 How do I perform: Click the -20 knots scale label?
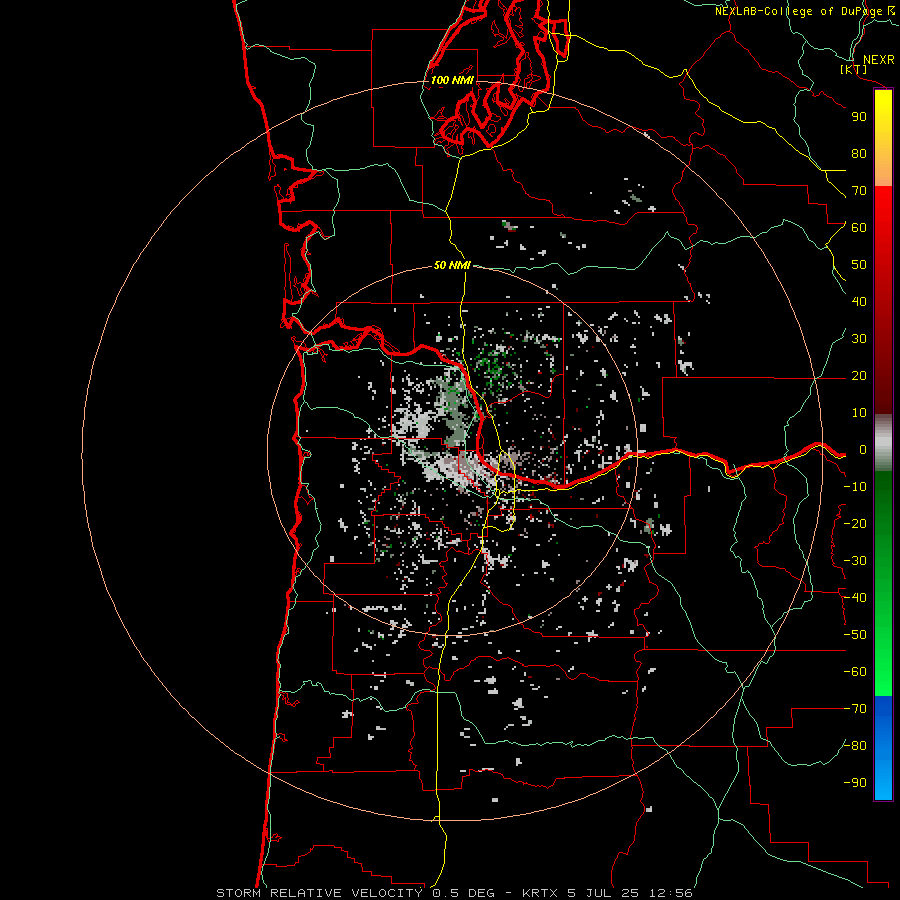tap(855, 523)
